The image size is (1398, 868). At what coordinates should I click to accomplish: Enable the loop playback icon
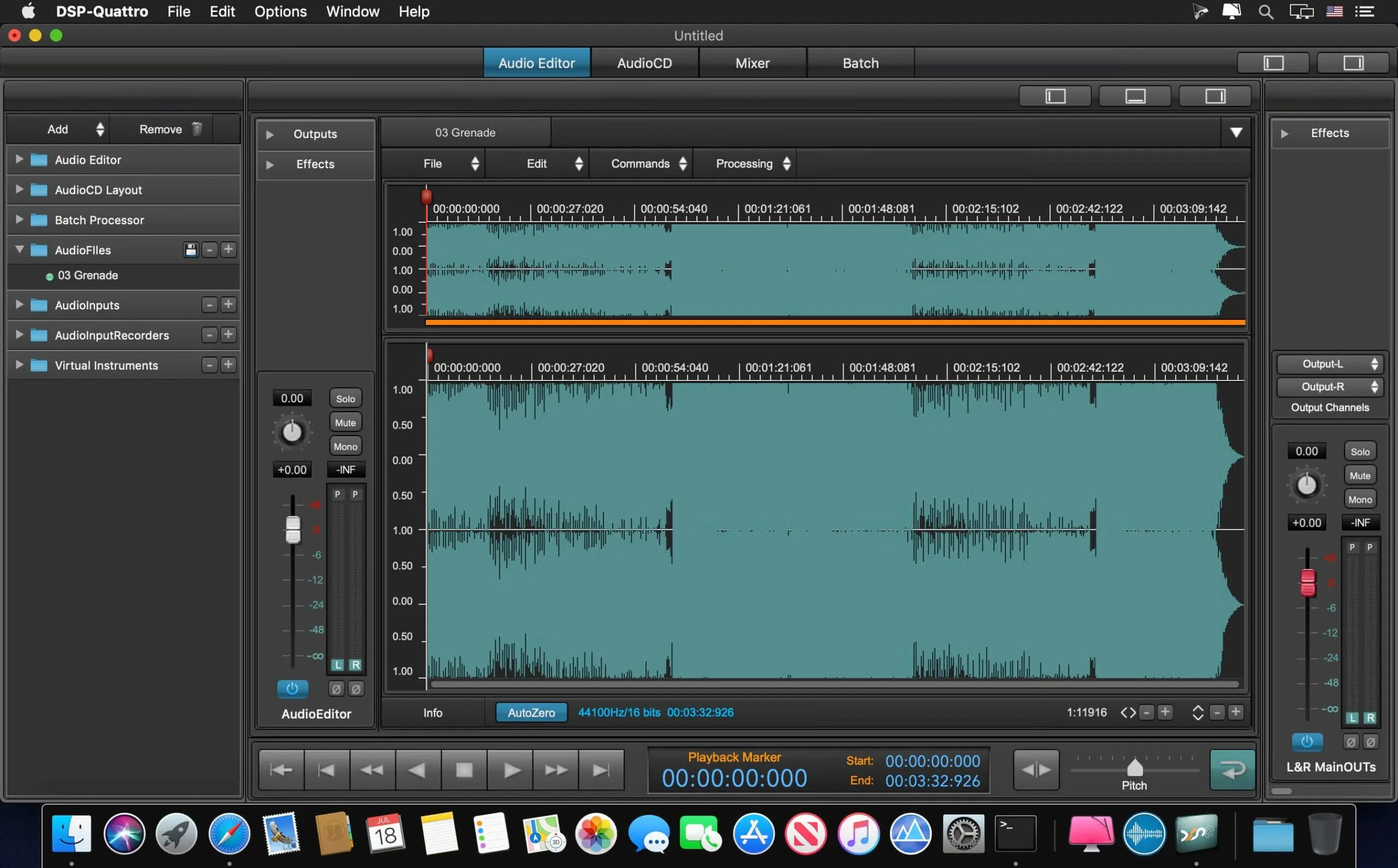pos(1232,769)
